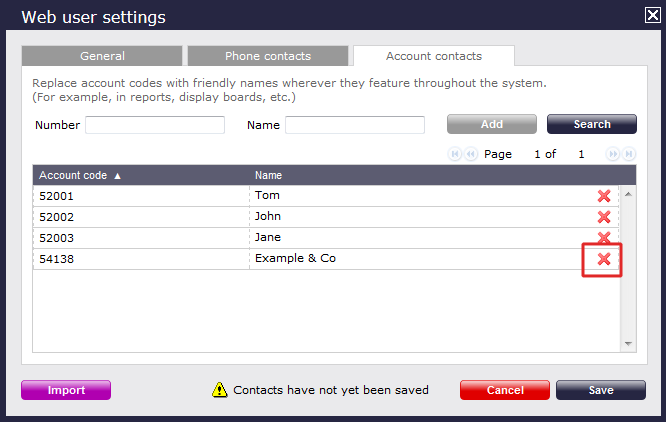
Task: Close the Web user settings dialog
Action: pyautogui.click(x=652, y=15)
